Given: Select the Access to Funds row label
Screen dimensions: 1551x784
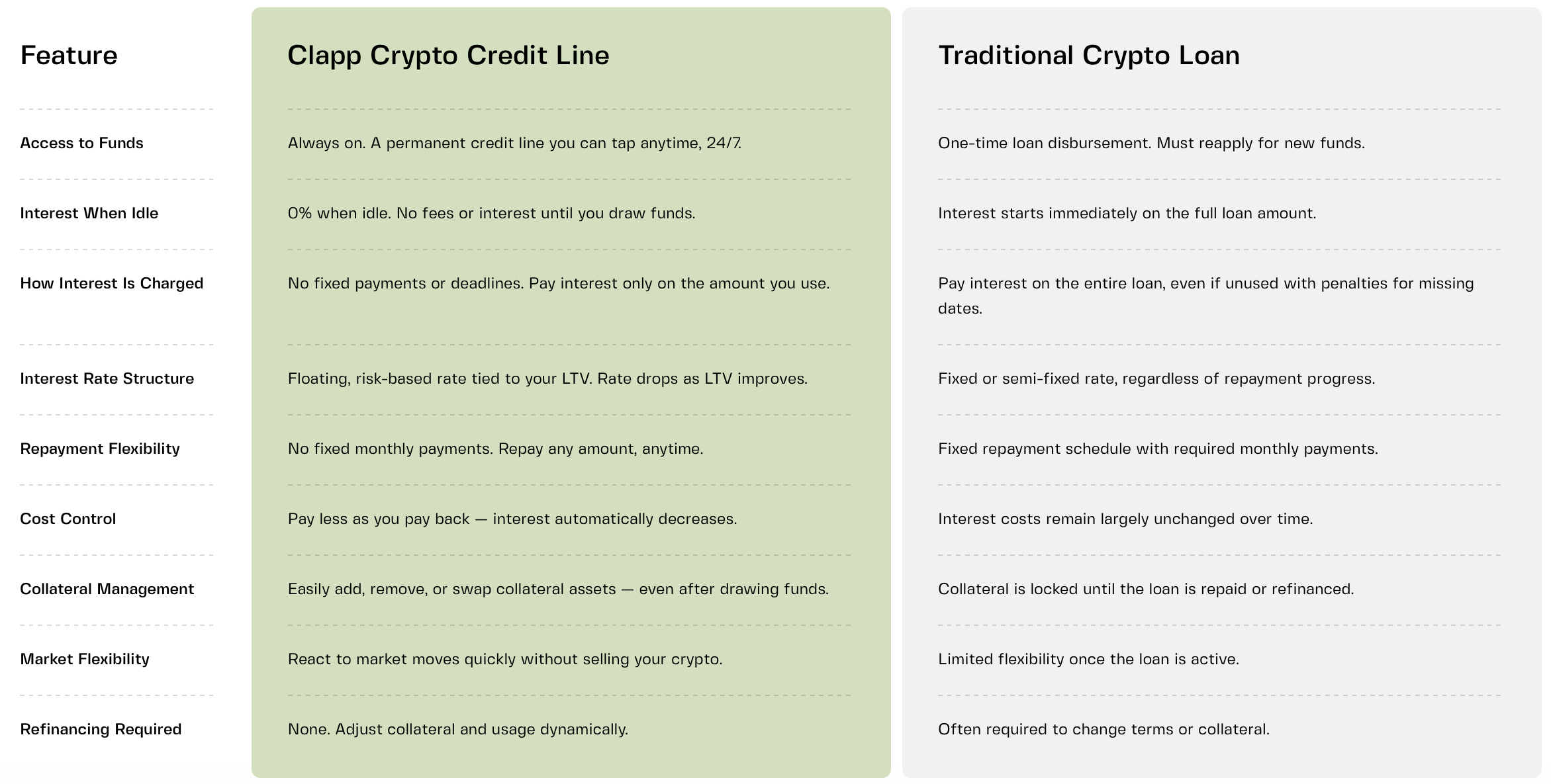Looking at the screenshot, I should click(81, 143).
